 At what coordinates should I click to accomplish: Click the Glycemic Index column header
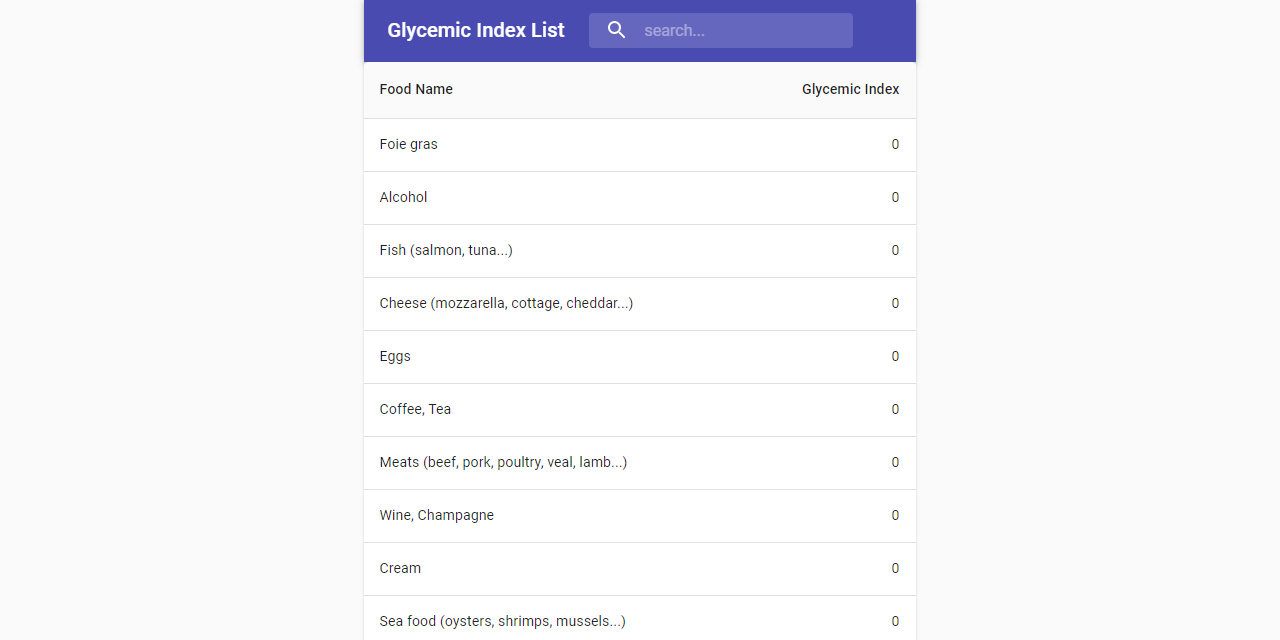click(851, 89)
